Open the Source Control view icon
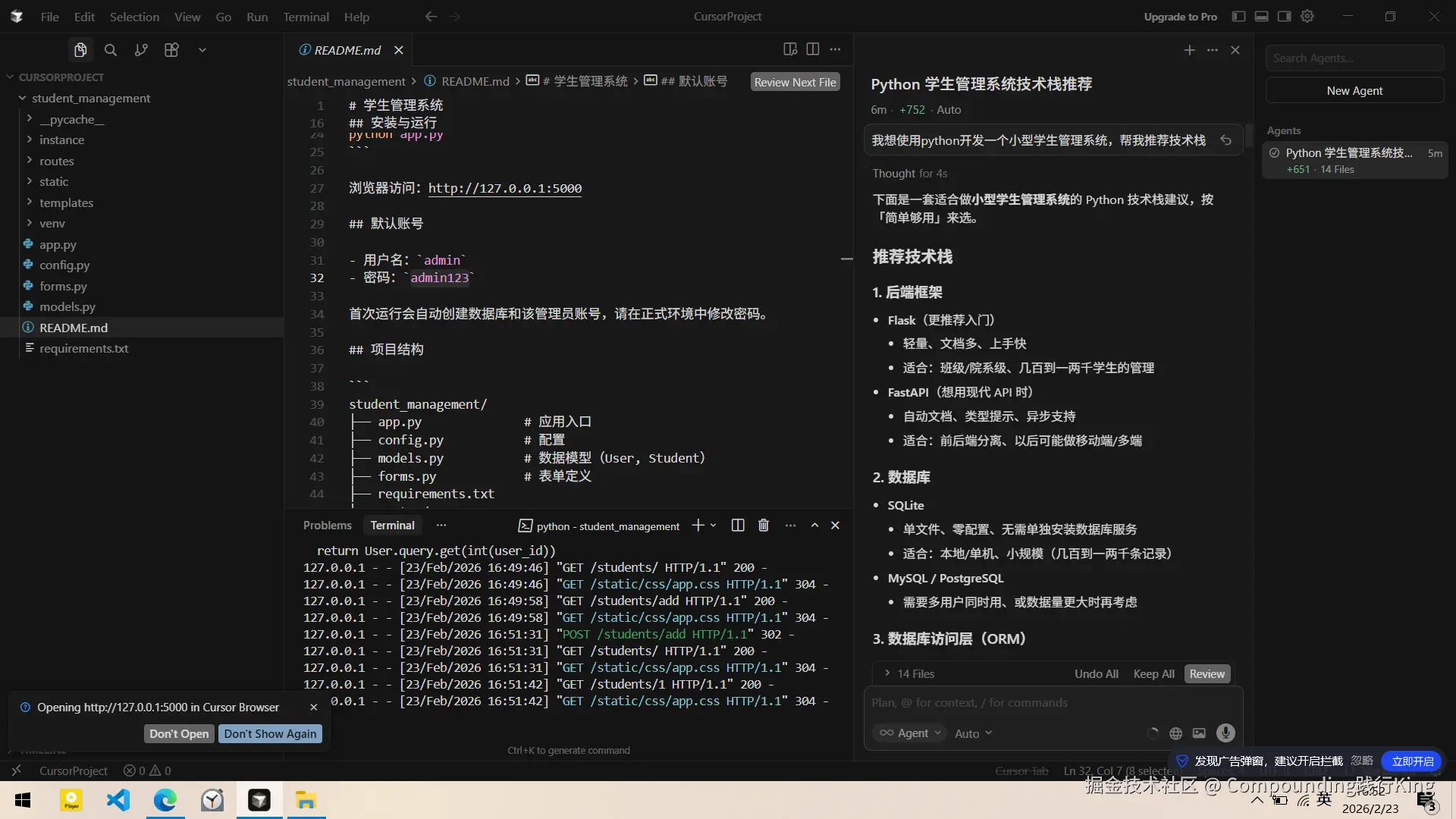 [x=141, y=50]
